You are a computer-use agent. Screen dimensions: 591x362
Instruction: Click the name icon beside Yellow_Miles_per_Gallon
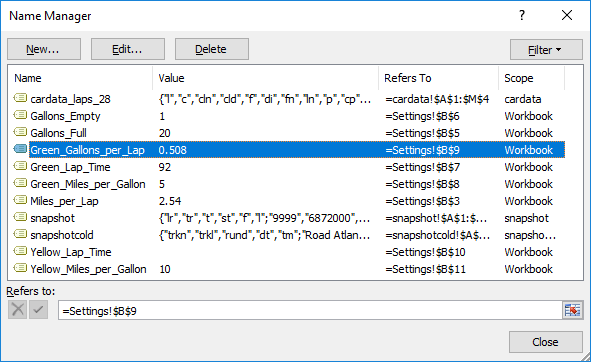[x=20, y=268]
